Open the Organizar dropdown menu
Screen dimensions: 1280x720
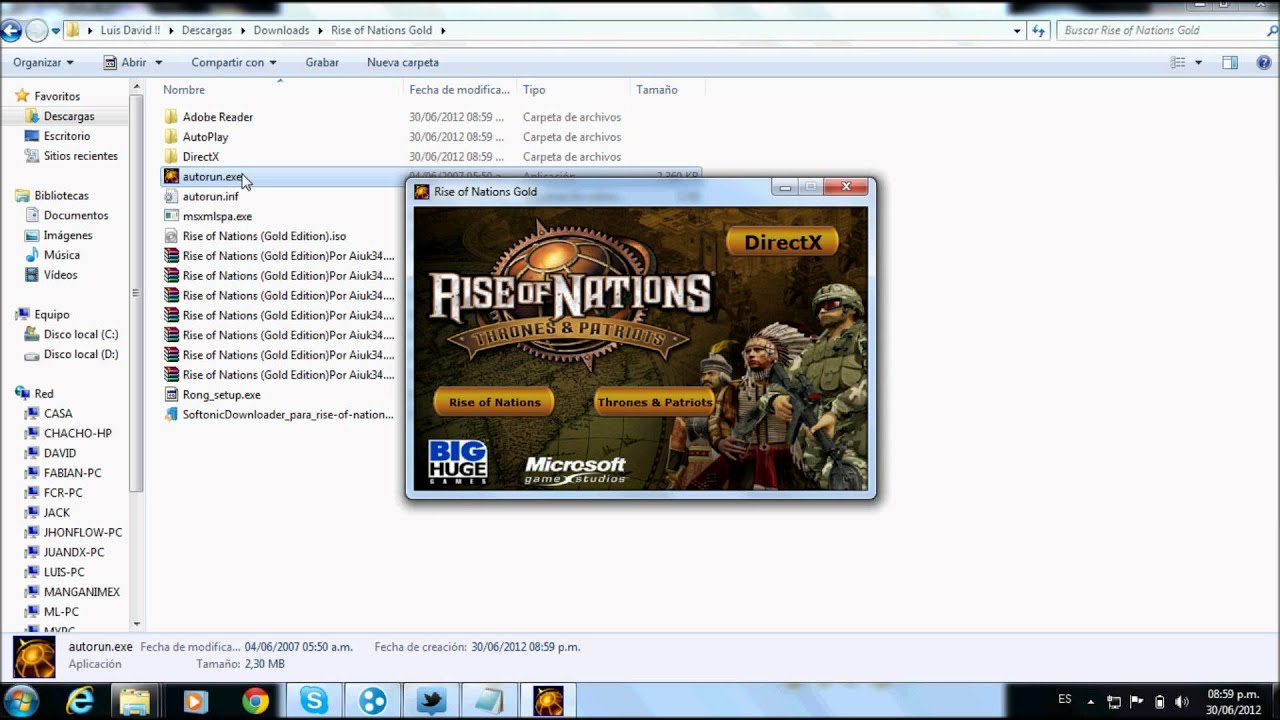point(43,62)
